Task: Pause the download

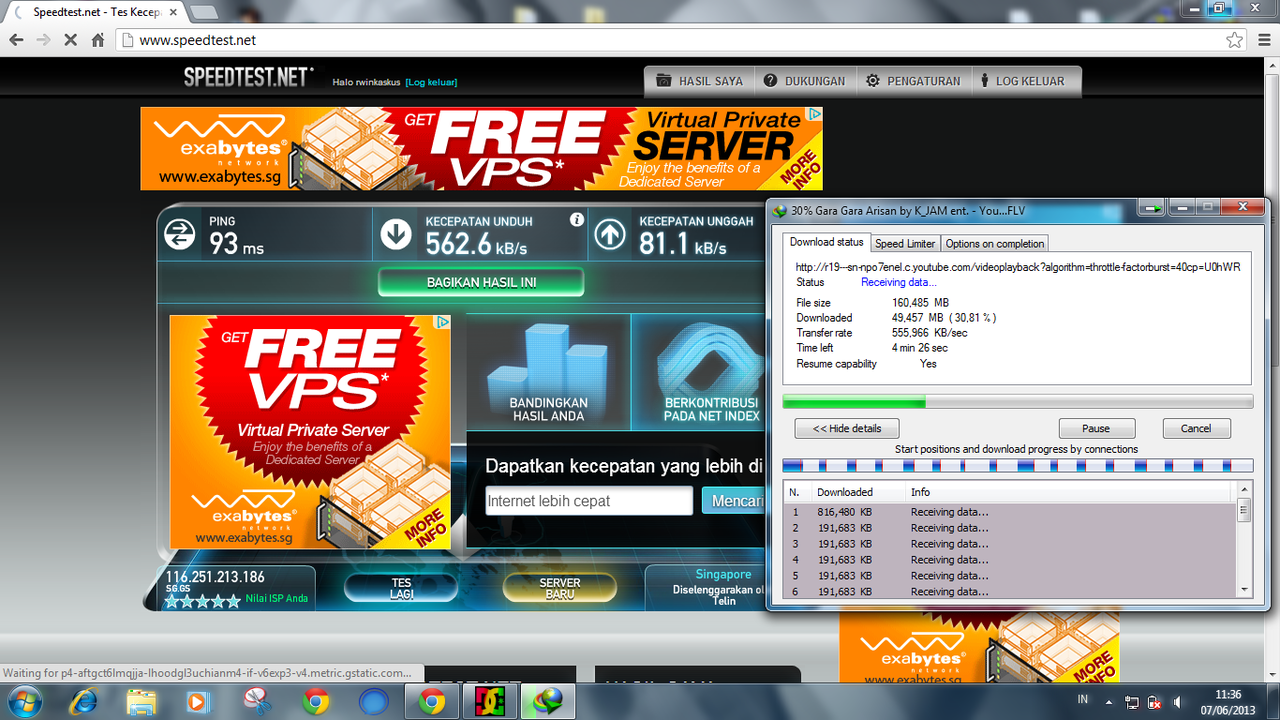Action: [x=1096, y=428]
